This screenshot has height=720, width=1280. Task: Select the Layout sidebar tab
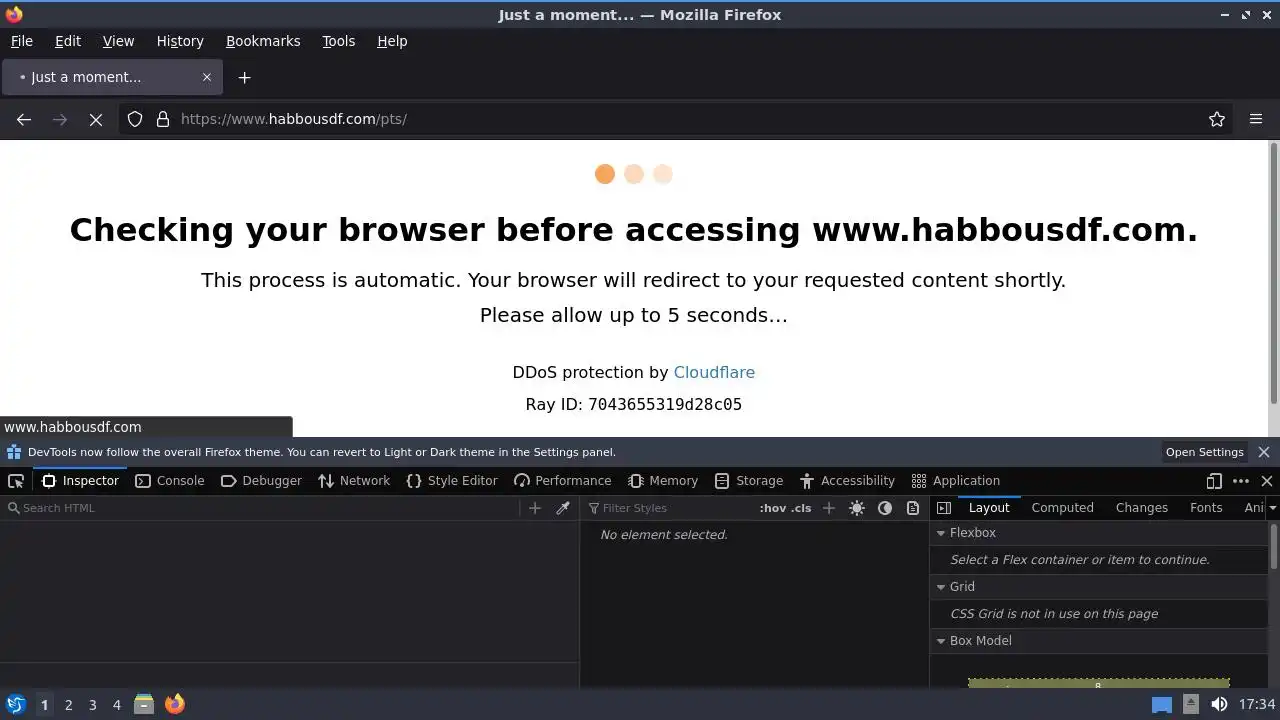pos(989,508)
